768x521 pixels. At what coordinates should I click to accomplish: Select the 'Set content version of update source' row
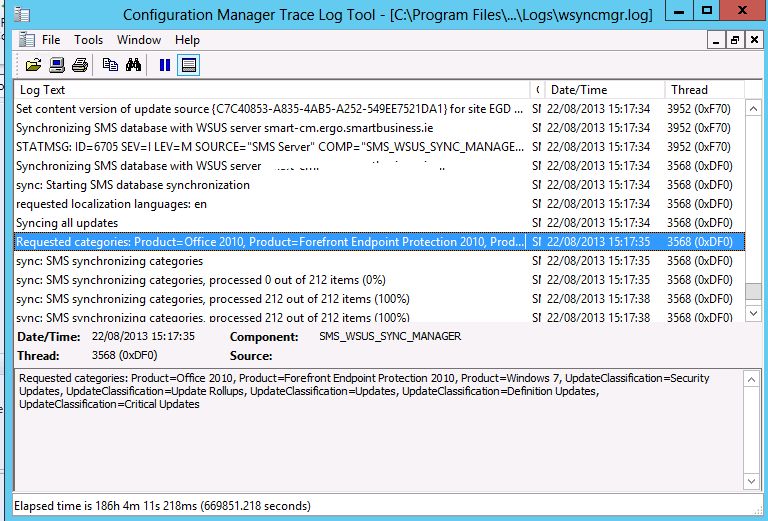380,109
